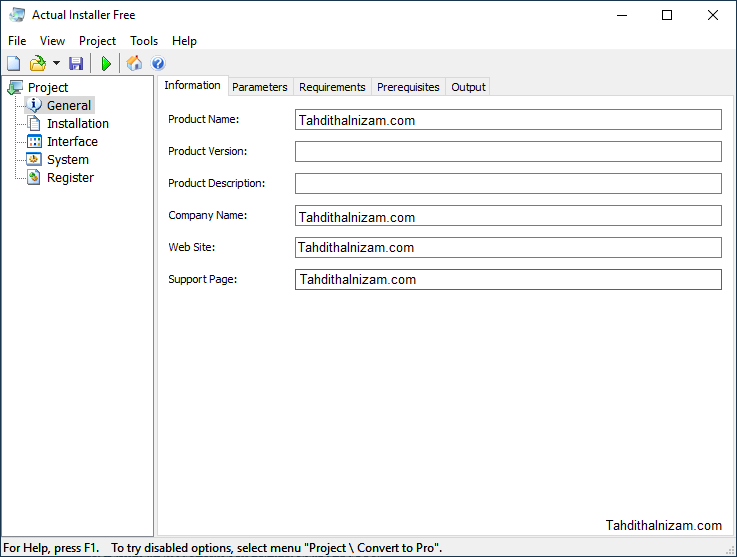
Task: Select the Installation tree item
Action: pyautogui.click(x=78, y=124)
